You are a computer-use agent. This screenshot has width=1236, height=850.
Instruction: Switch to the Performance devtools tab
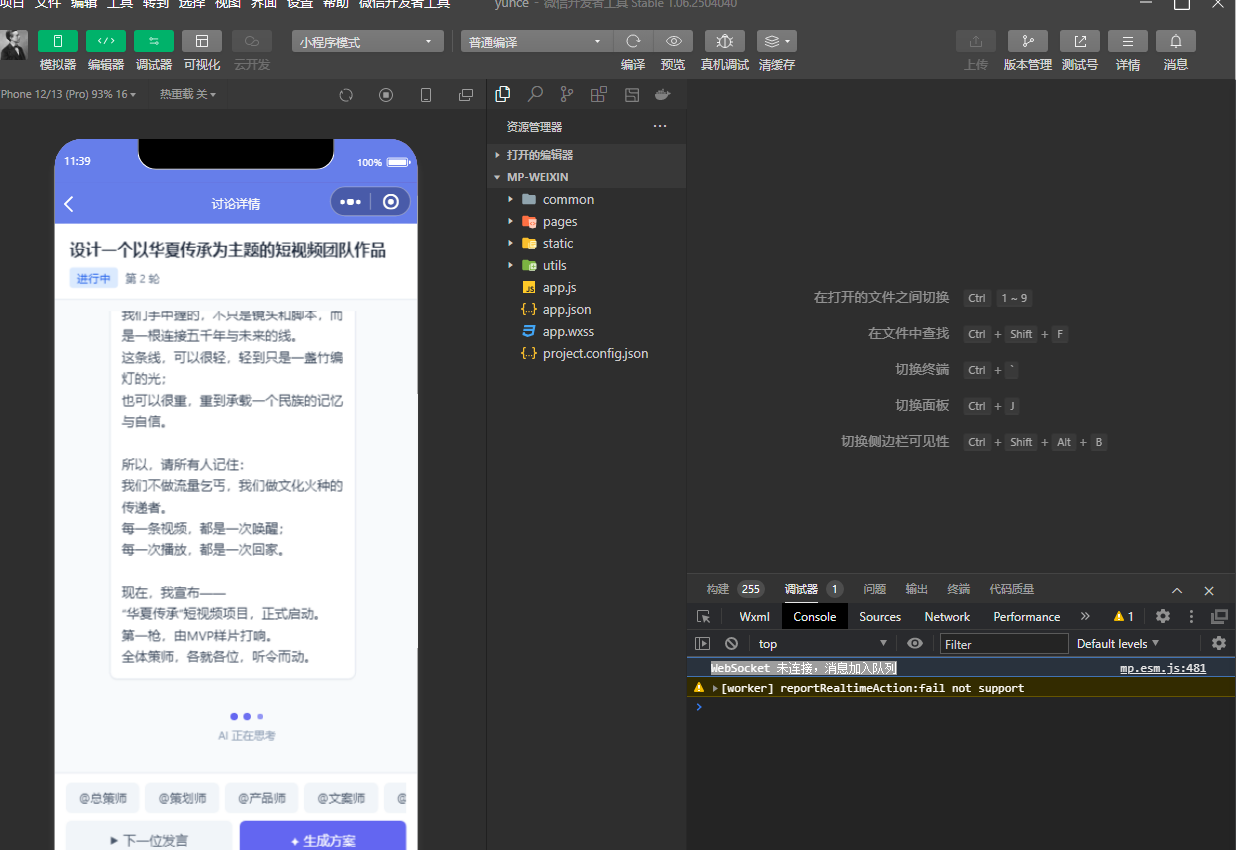click(x=1027, y=616)
